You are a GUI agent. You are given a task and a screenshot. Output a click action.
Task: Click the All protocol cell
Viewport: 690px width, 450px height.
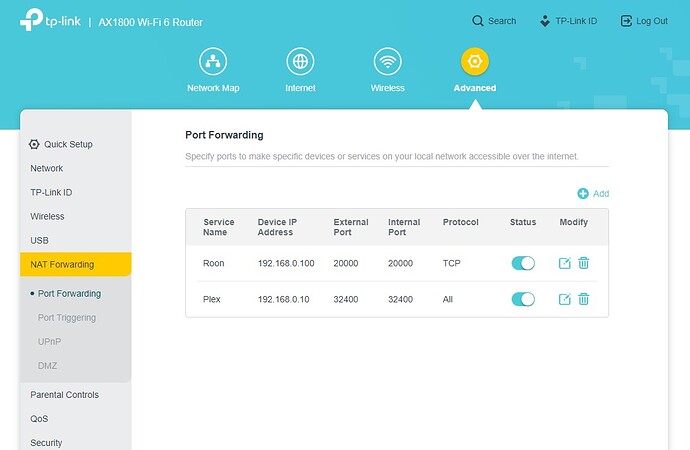coord(448,299)
